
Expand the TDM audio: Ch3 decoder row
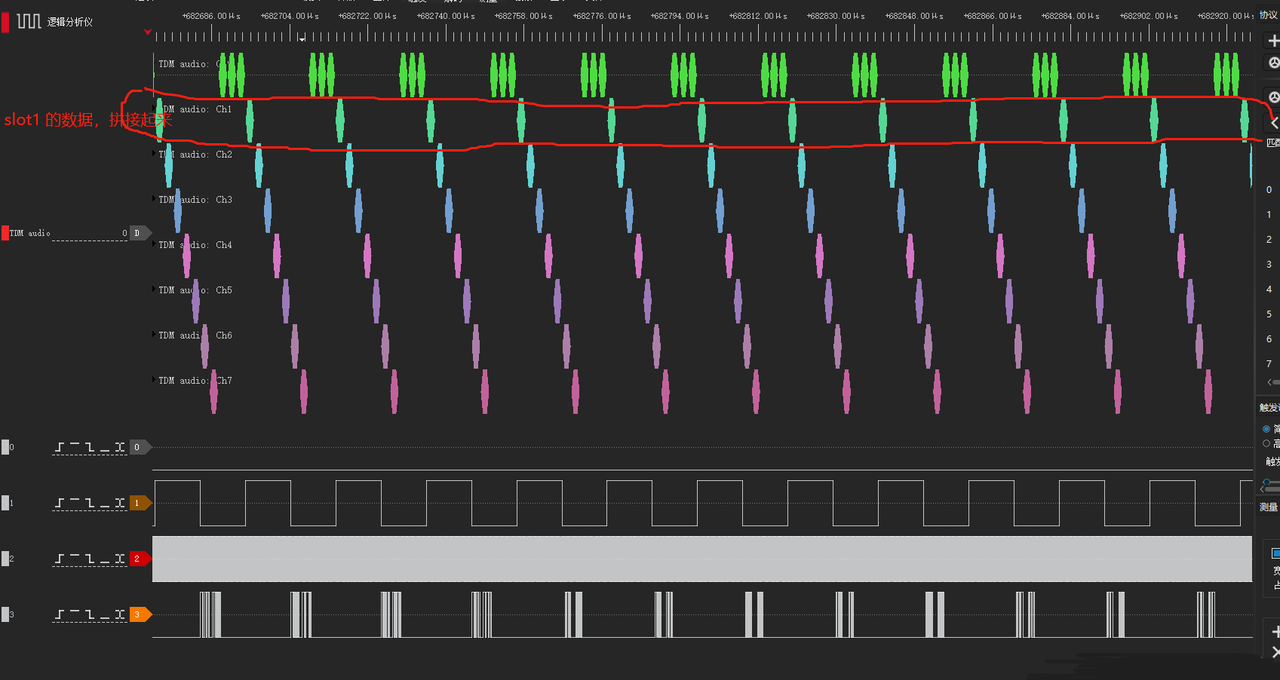[x=155, y=199]
